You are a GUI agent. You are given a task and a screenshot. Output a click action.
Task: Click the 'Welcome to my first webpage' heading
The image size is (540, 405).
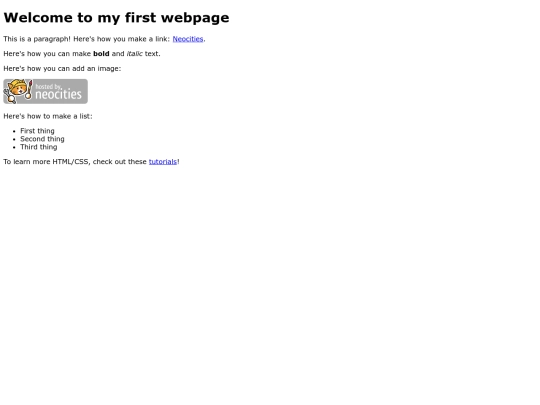pyautogui.click(x=116, y=18)
